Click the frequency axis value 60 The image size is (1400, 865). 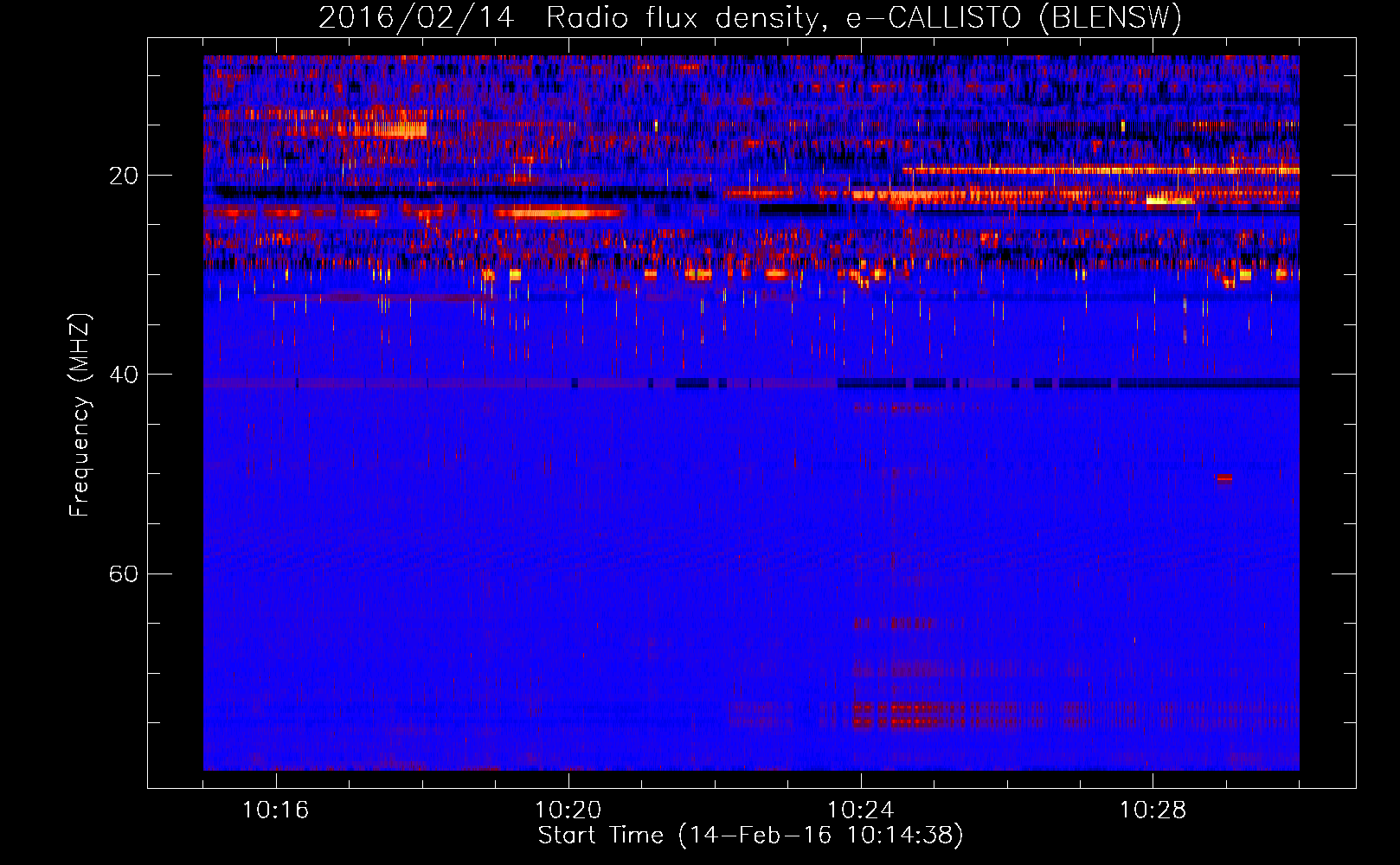pos(124,574)
